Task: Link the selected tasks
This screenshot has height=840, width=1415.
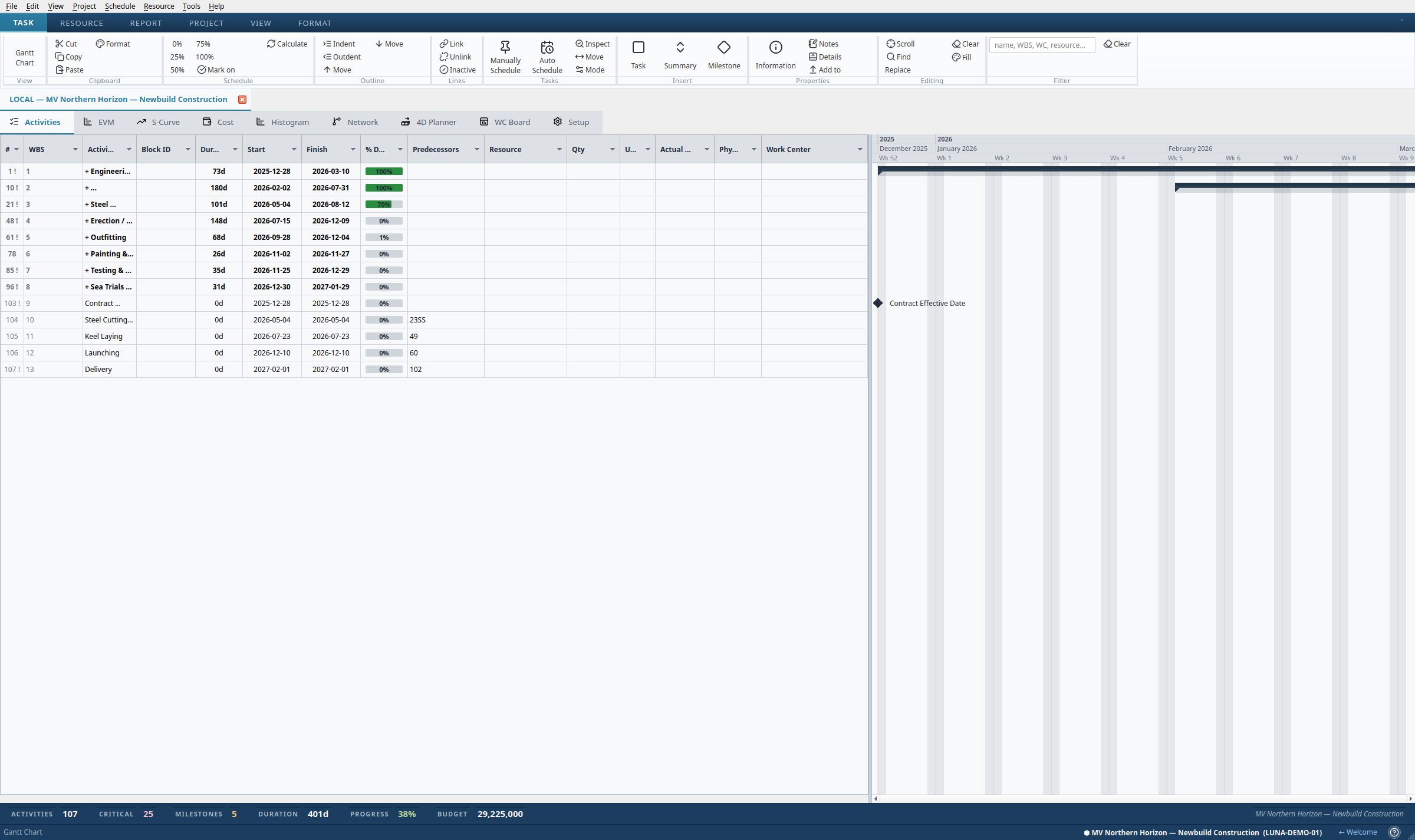Action: point(451,44)
